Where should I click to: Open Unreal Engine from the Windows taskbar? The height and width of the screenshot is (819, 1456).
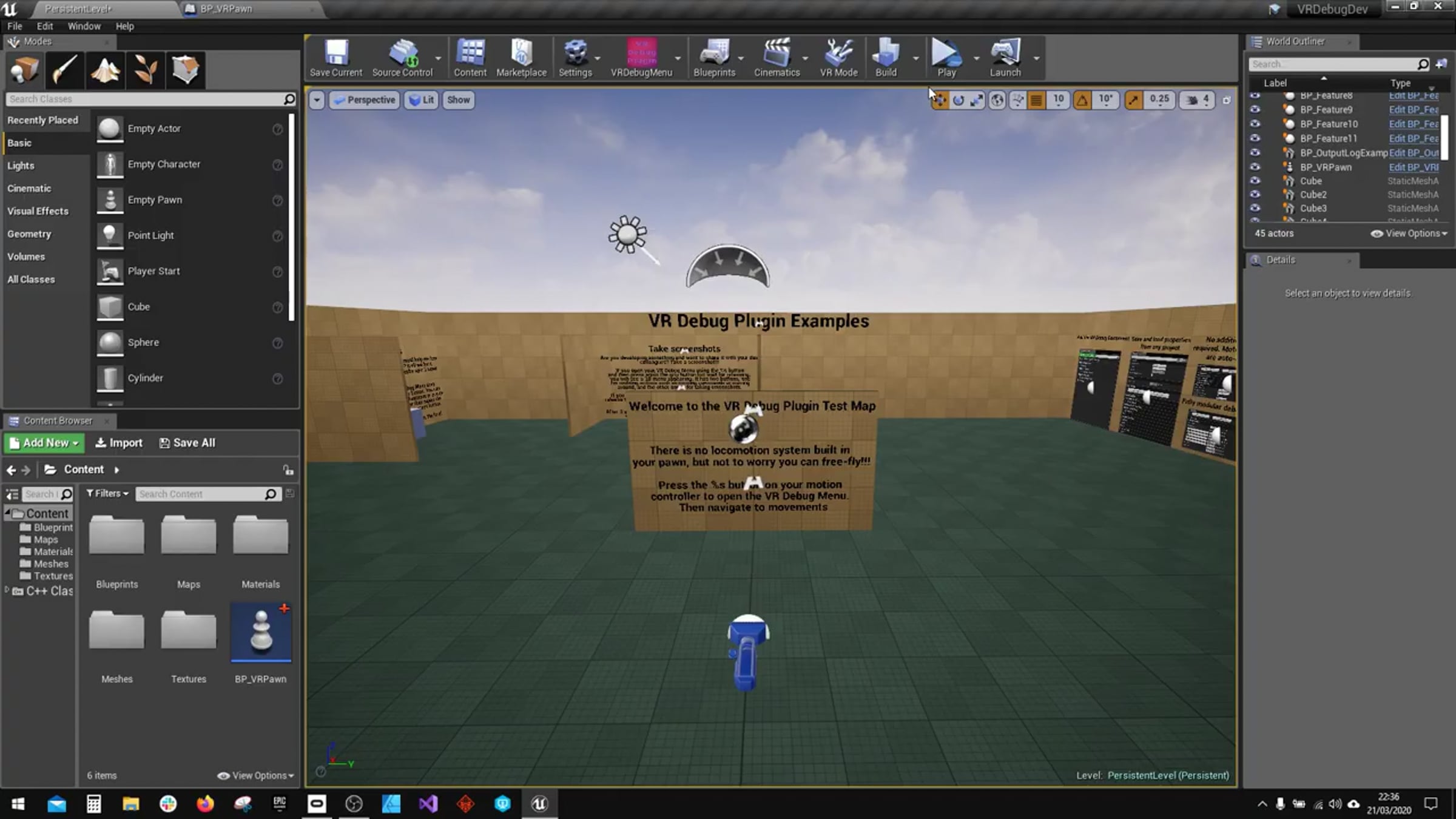[539, 804]
